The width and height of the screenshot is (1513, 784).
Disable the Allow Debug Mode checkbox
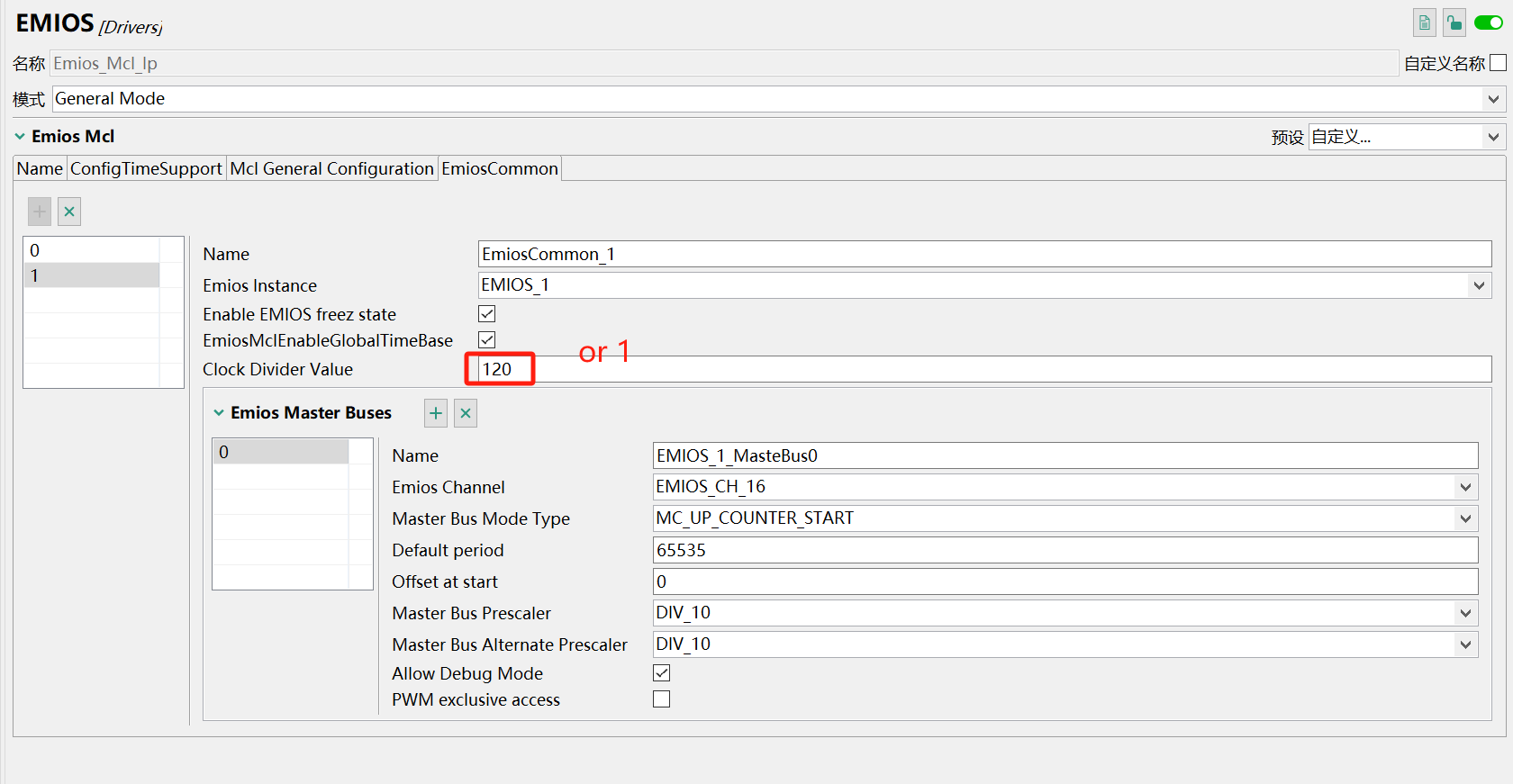click(662, 673)
